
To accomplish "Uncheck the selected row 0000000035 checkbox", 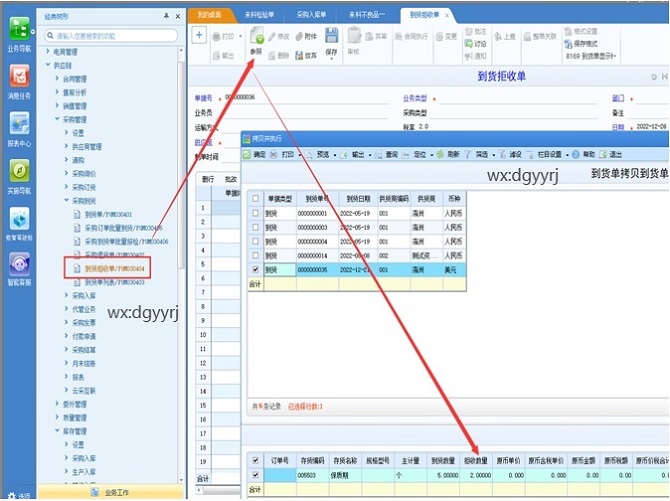I will coord(256,269).
